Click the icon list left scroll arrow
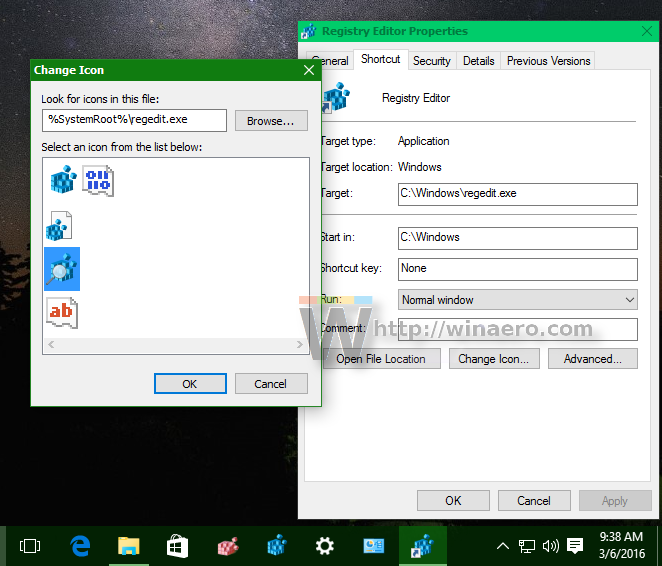The width and height of the screenshot is (662, 566). pyautogui.click(x=51, y=344)
